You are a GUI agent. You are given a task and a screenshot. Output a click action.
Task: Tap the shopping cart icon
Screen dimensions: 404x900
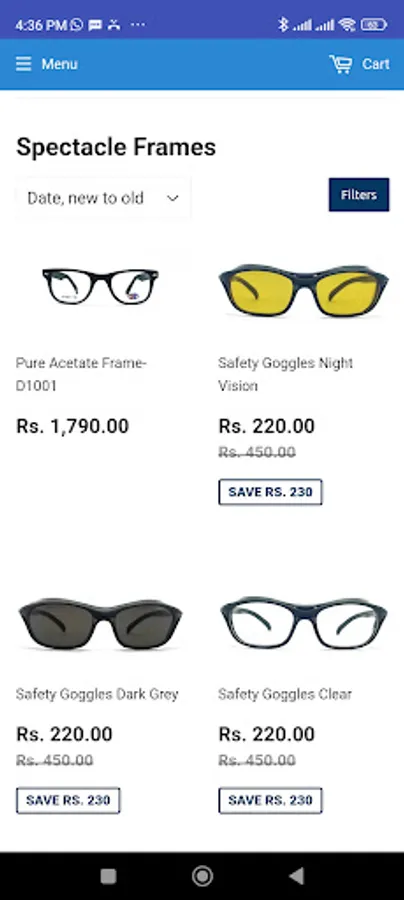click(340, 64)
